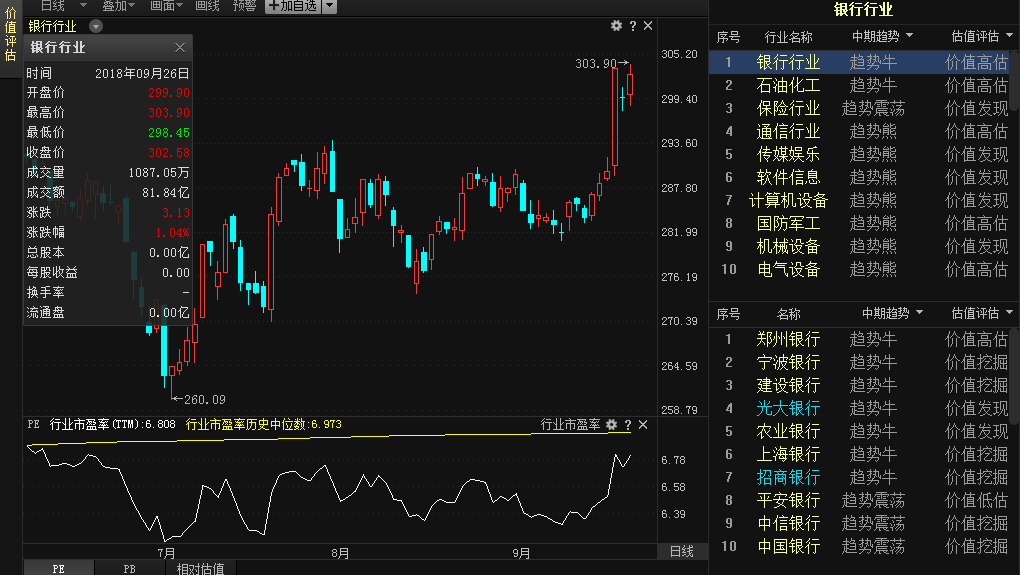This screenshot has width=1020, height=575.
Task: Open 光大银行 in the stock list
Action: 788,408
